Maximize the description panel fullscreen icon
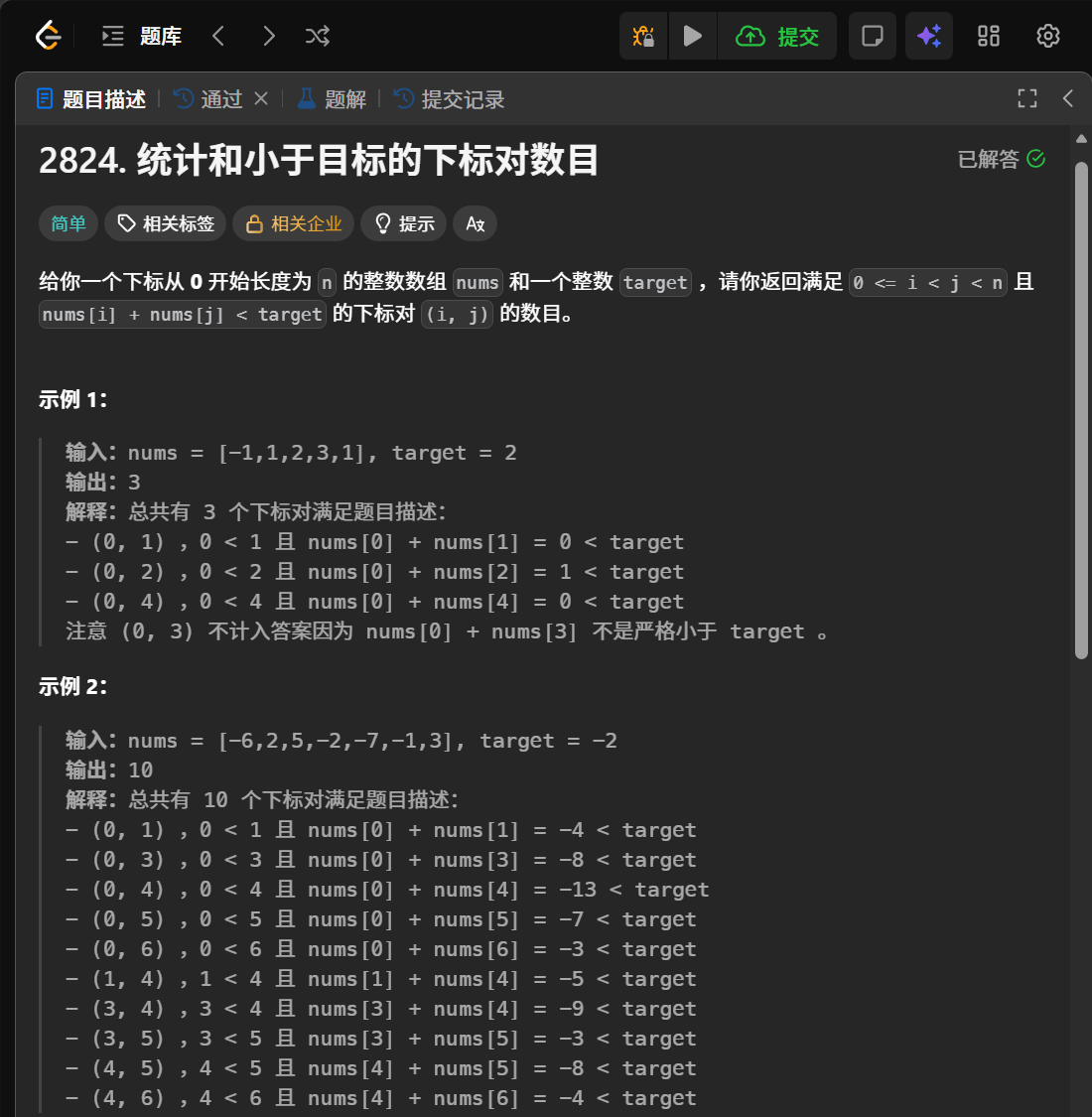This screenshot has height=1117, width=1092. [x=1027, y=98]
